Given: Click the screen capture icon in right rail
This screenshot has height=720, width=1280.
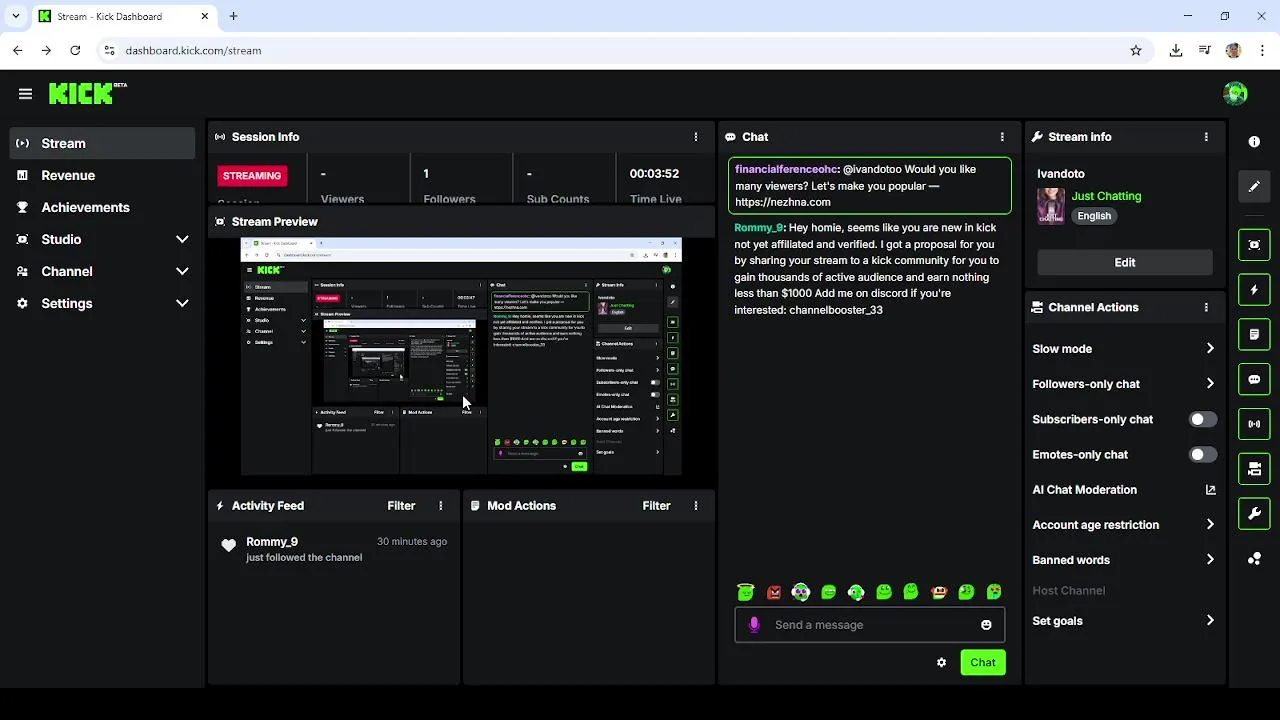Looking at the screenshot, I should (1254, 244).
